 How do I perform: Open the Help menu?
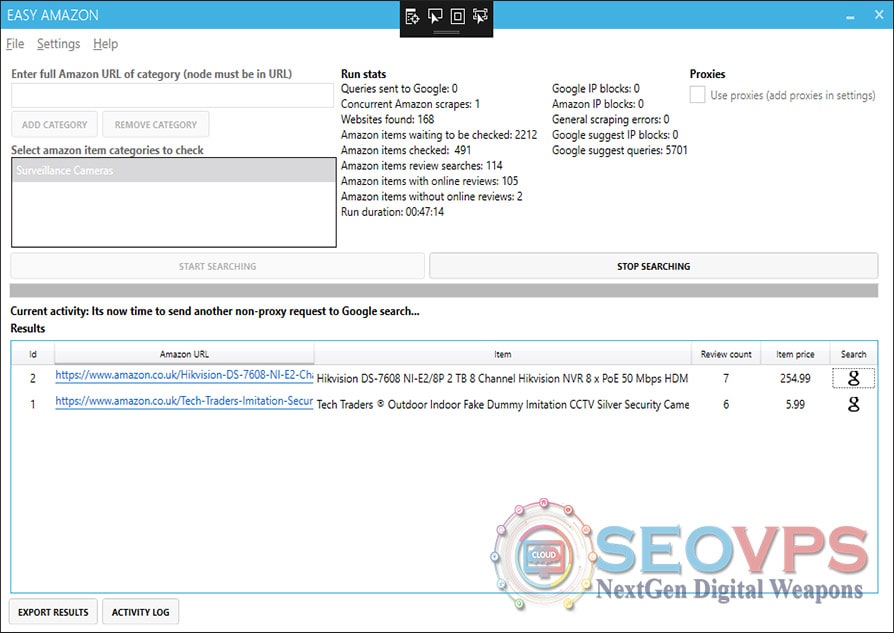click(x=105, y=44)
